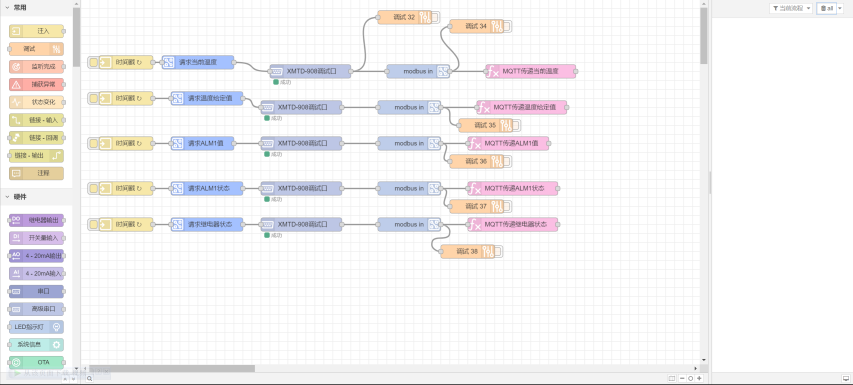
Task: Select the OTA palette node
Action: pyautogui.click(x=36, y=362)
